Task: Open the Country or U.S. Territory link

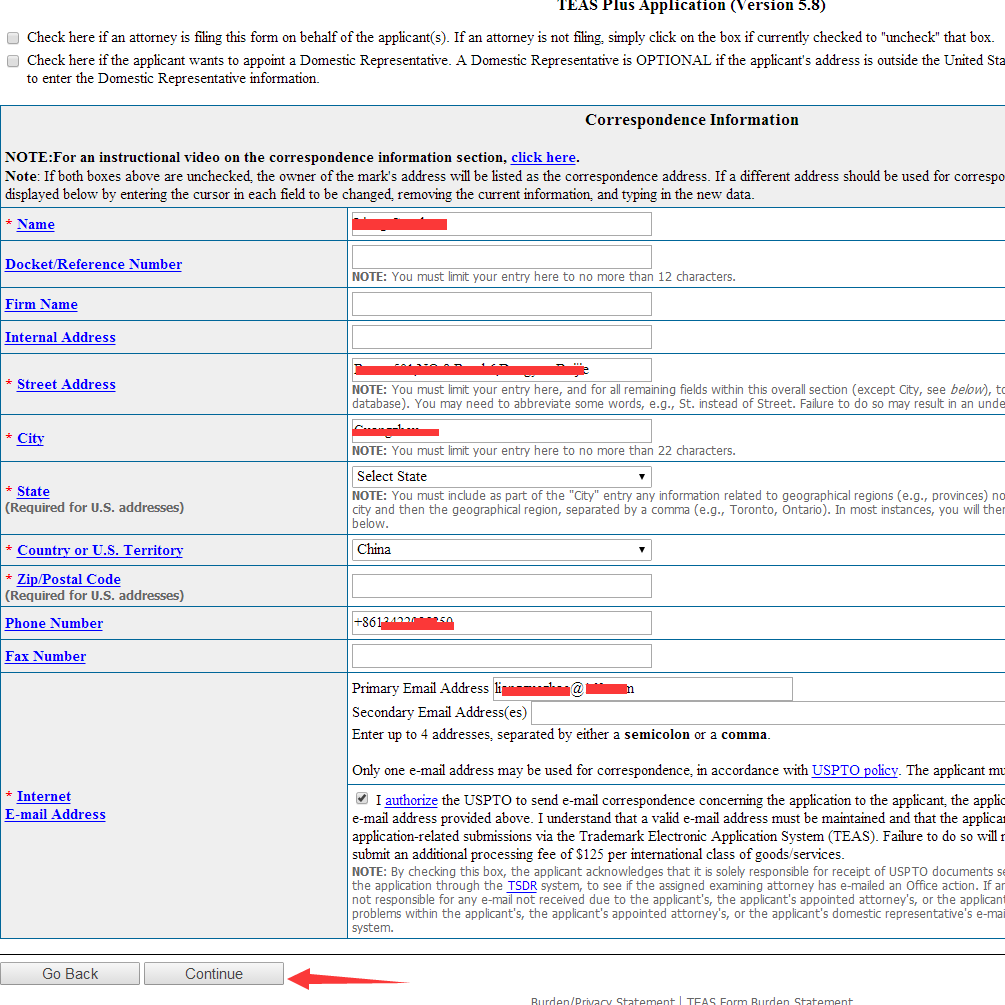Action: (100, 551)
